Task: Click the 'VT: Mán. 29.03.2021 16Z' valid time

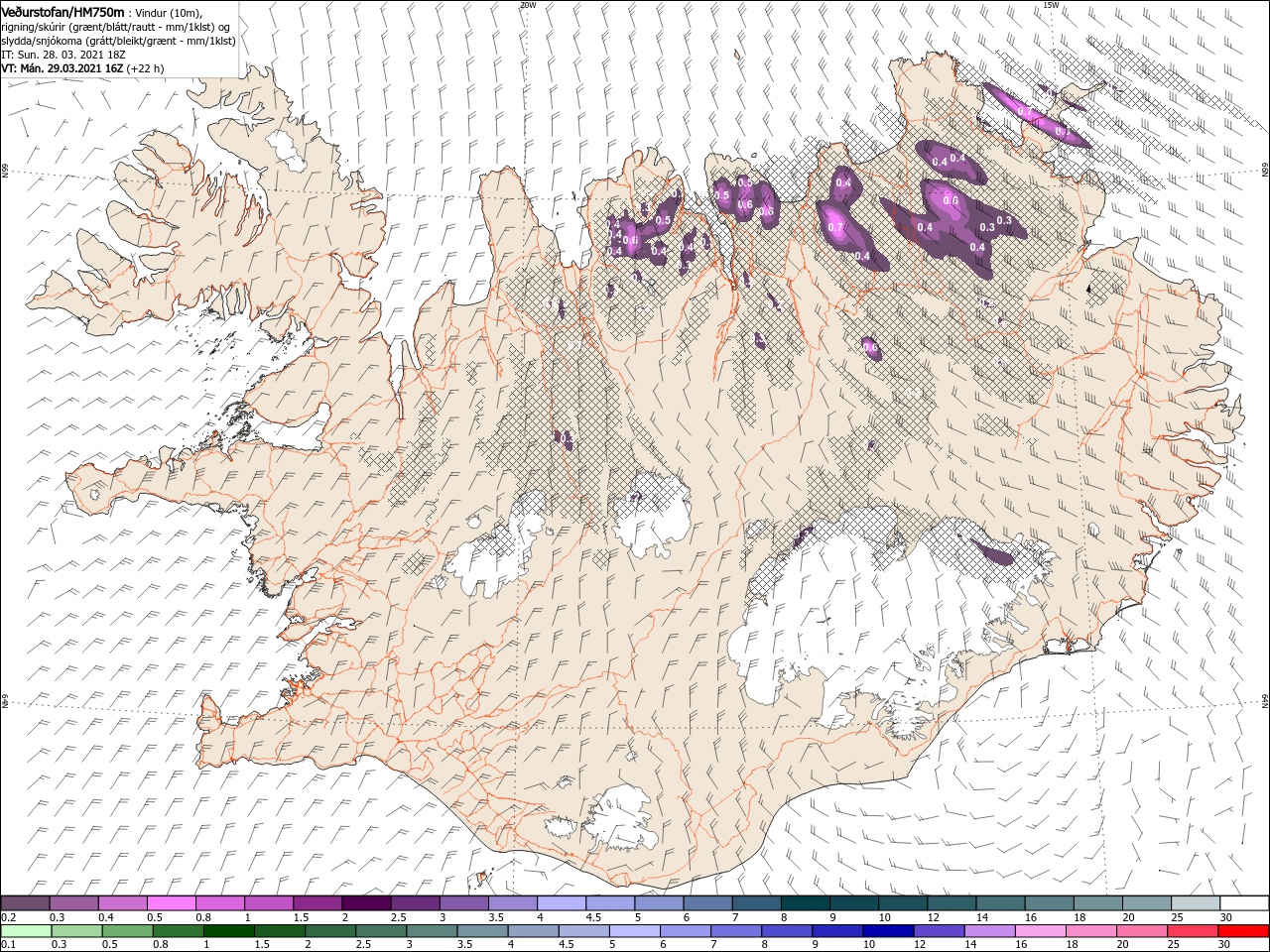Action: (63, 68)
